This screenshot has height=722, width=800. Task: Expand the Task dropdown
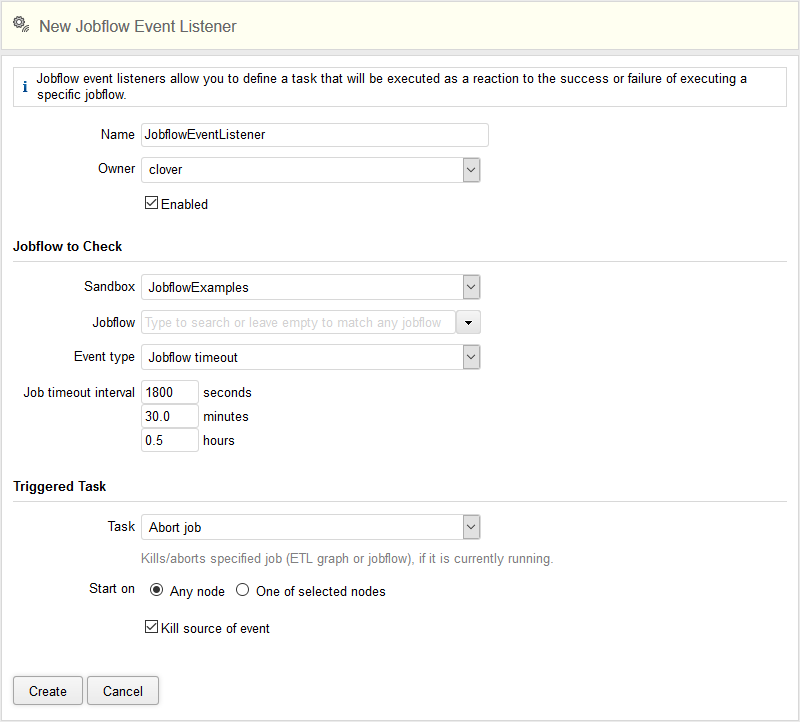[471, 527]
